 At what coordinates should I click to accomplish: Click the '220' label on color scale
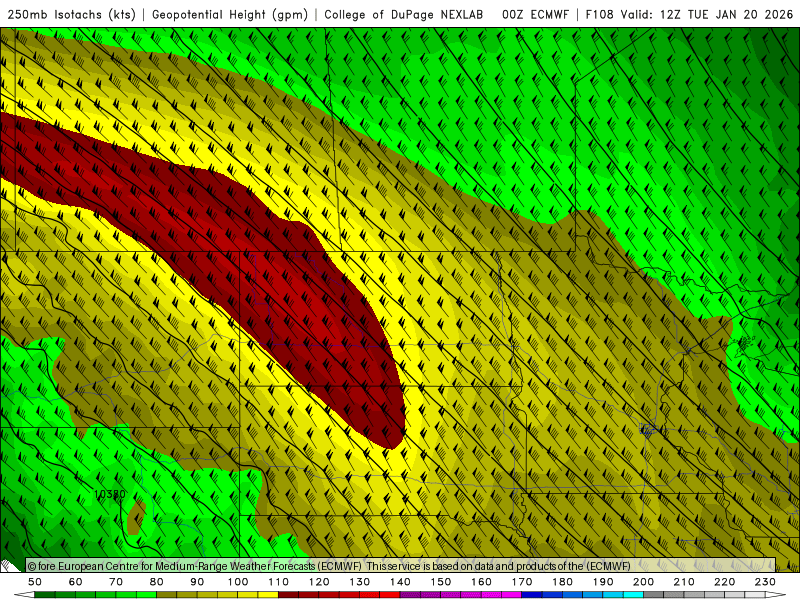[724, 582]
